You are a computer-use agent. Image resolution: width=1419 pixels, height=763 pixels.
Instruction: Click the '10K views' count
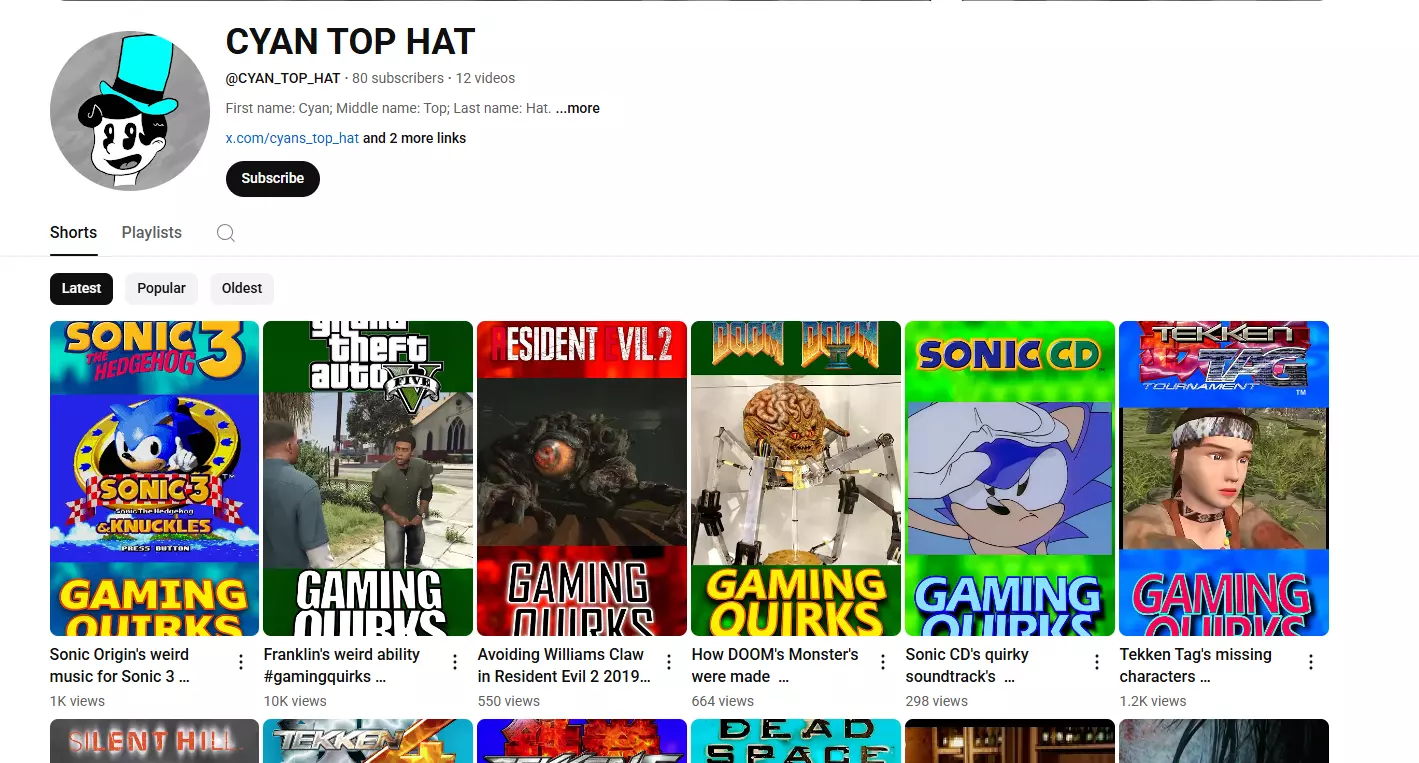[295, 701]
